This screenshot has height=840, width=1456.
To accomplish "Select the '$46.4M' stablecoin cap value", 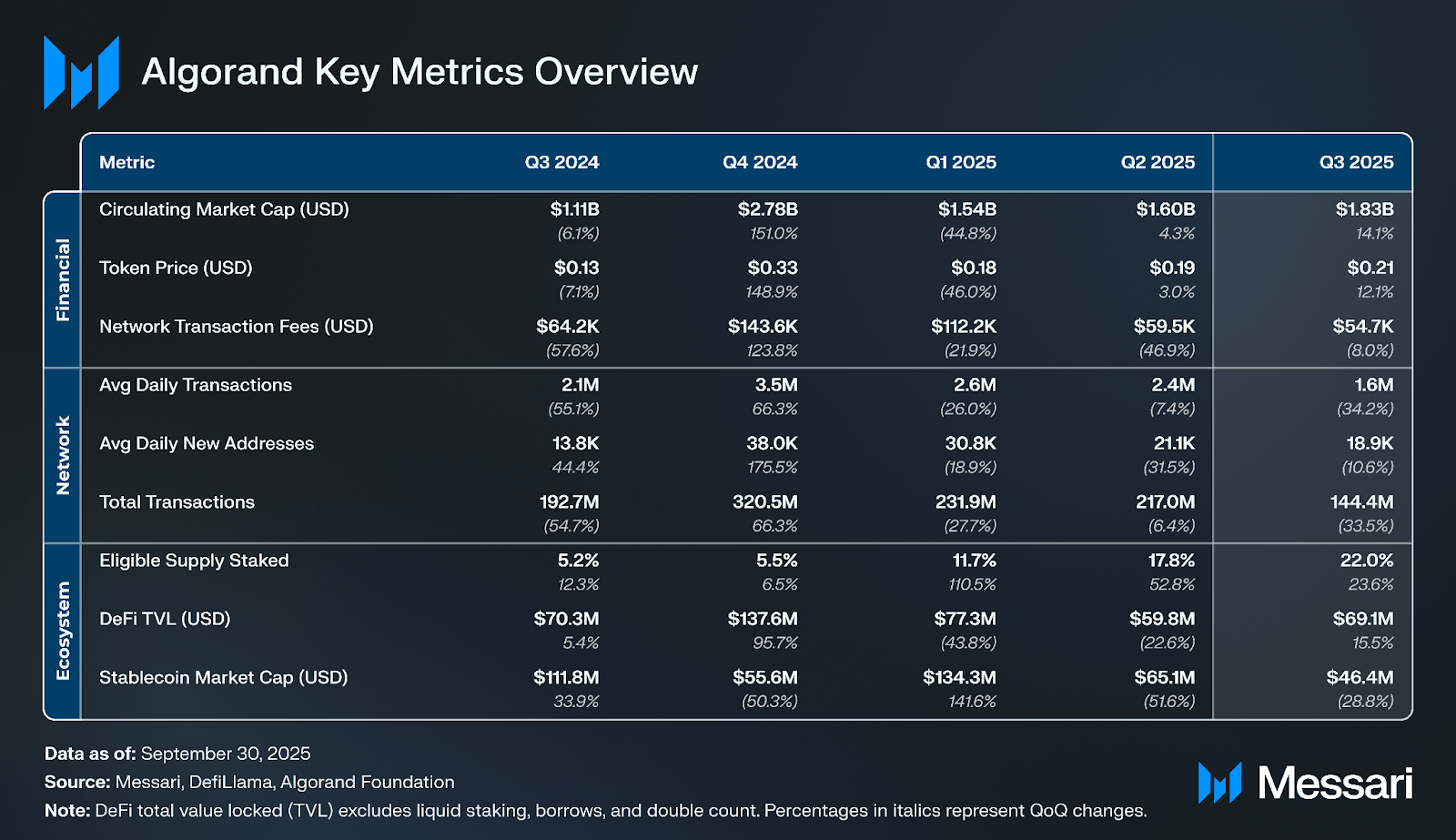I will 1360,677.
